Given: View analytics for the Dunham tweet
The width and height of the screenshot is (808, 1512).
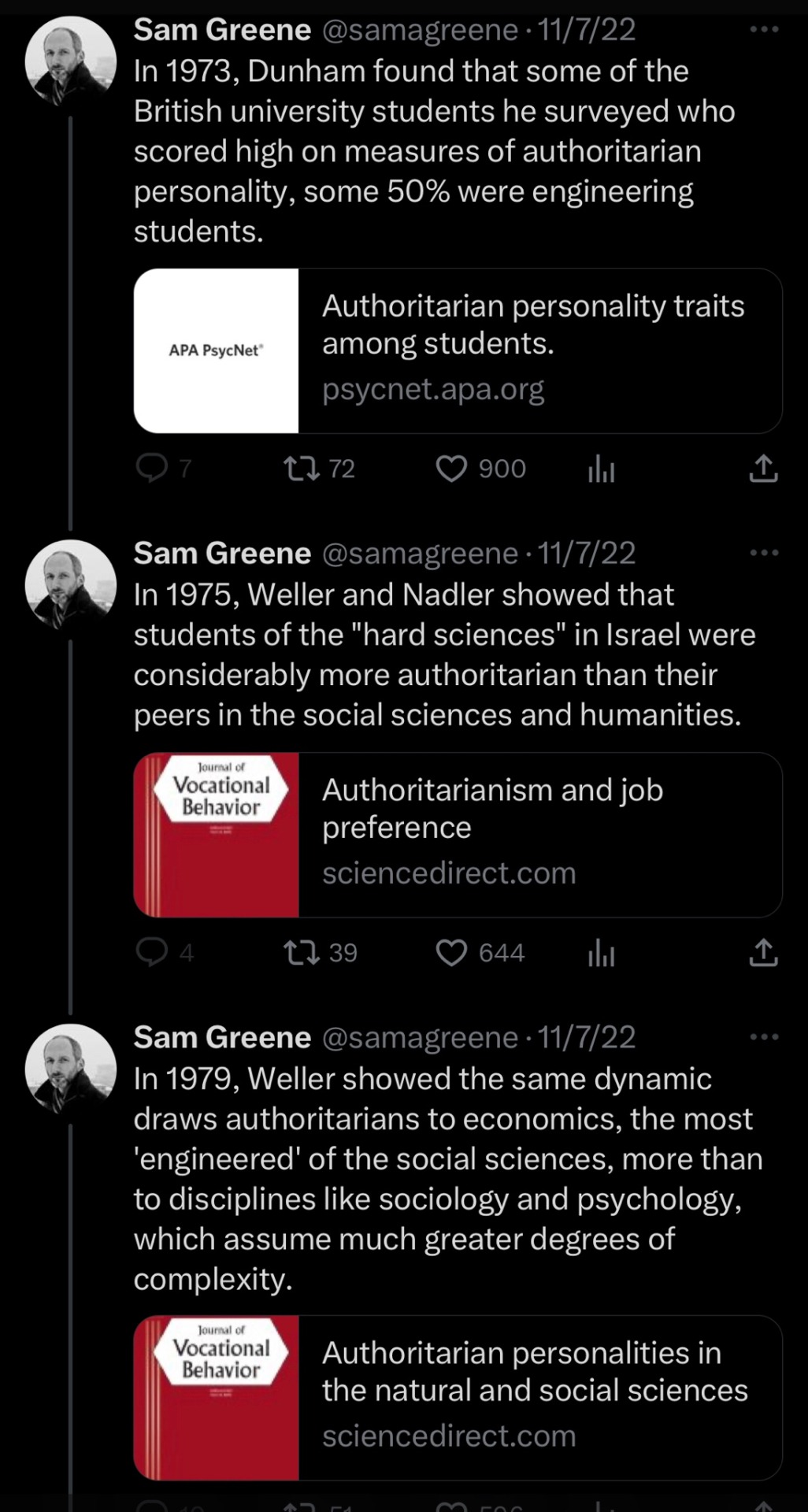Looking at the screenshot, I should coord(601,469).
